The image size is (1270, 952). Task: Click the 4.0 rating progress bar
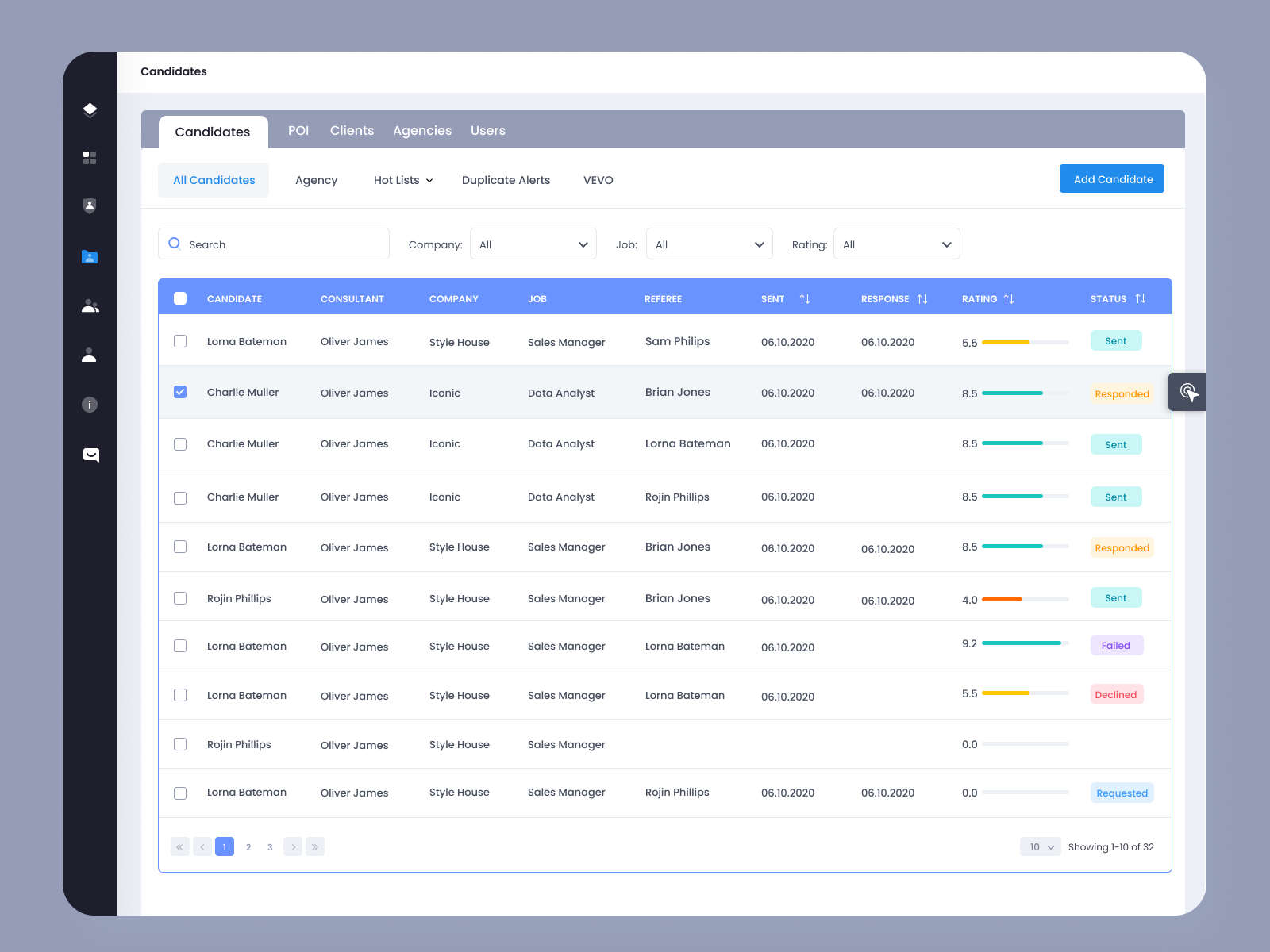pyautogui.click(x=1026, y=599)
